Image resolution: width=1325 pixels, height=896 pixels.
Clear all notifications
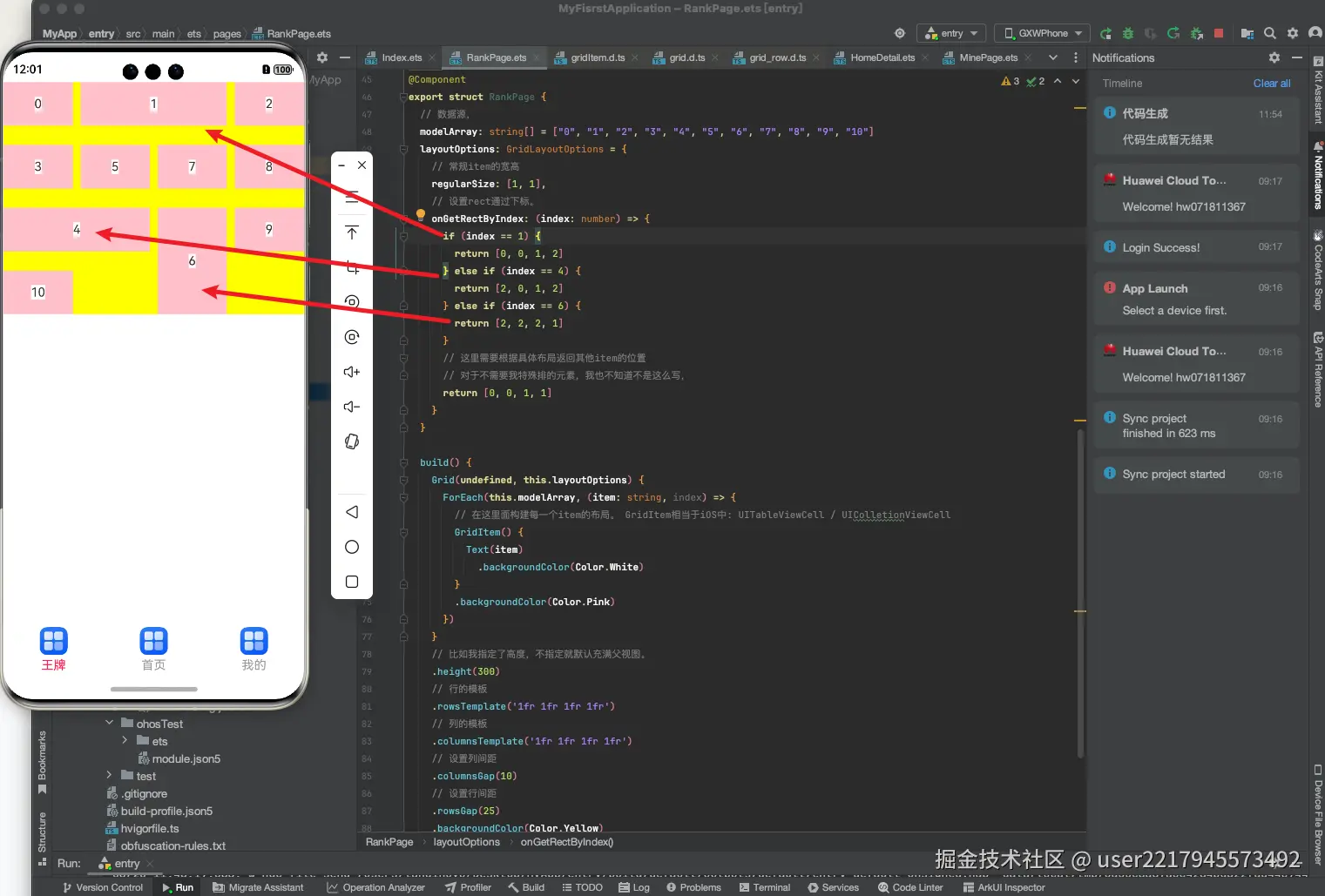[x=1271, y=84]
